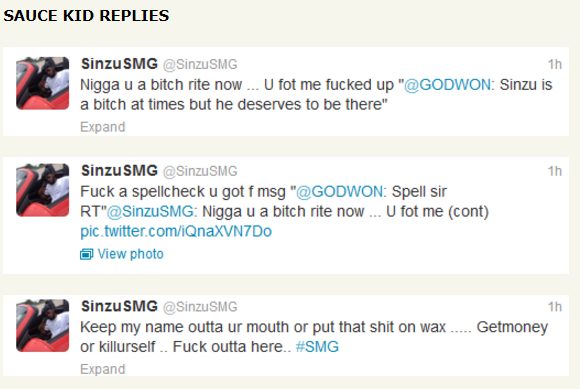Open the View photo media icon
Image resolution: width=580 pixels, height=389 pixels.
click(87, 254)
